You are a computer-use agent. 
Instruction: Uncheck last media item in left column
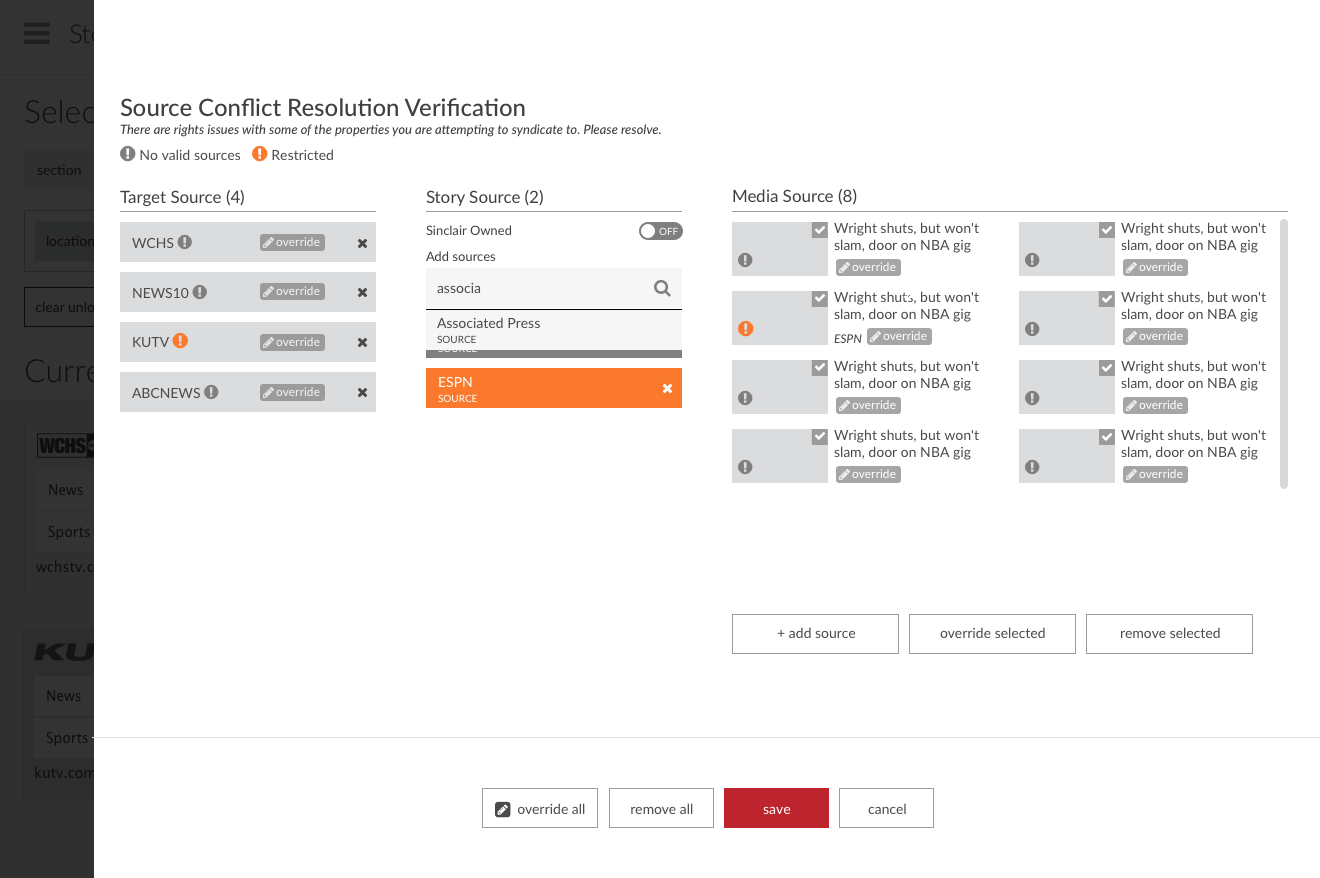point(820,437)
